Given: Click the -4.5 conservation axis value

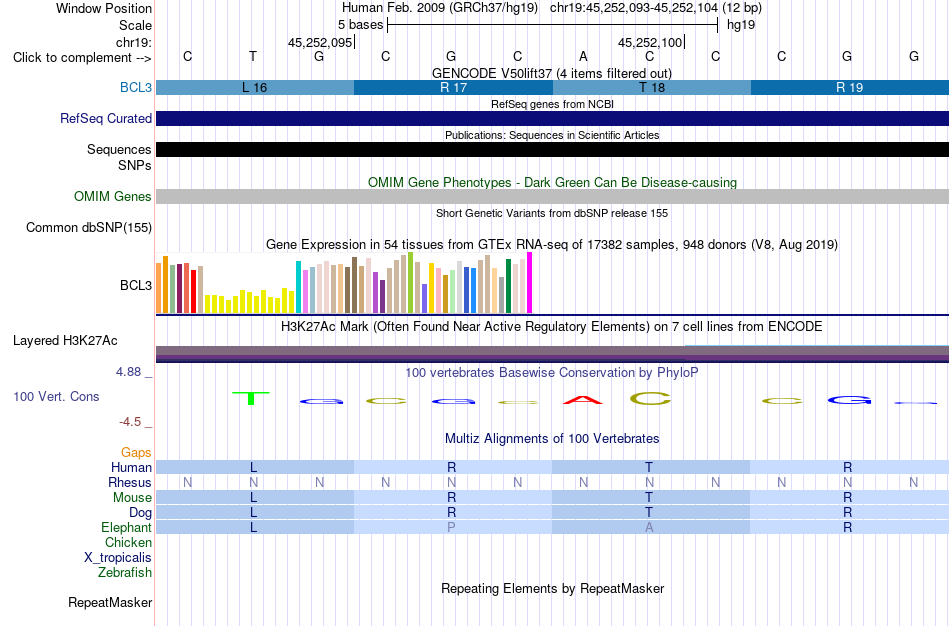Looking at the screenshot, I should (131, 422).
